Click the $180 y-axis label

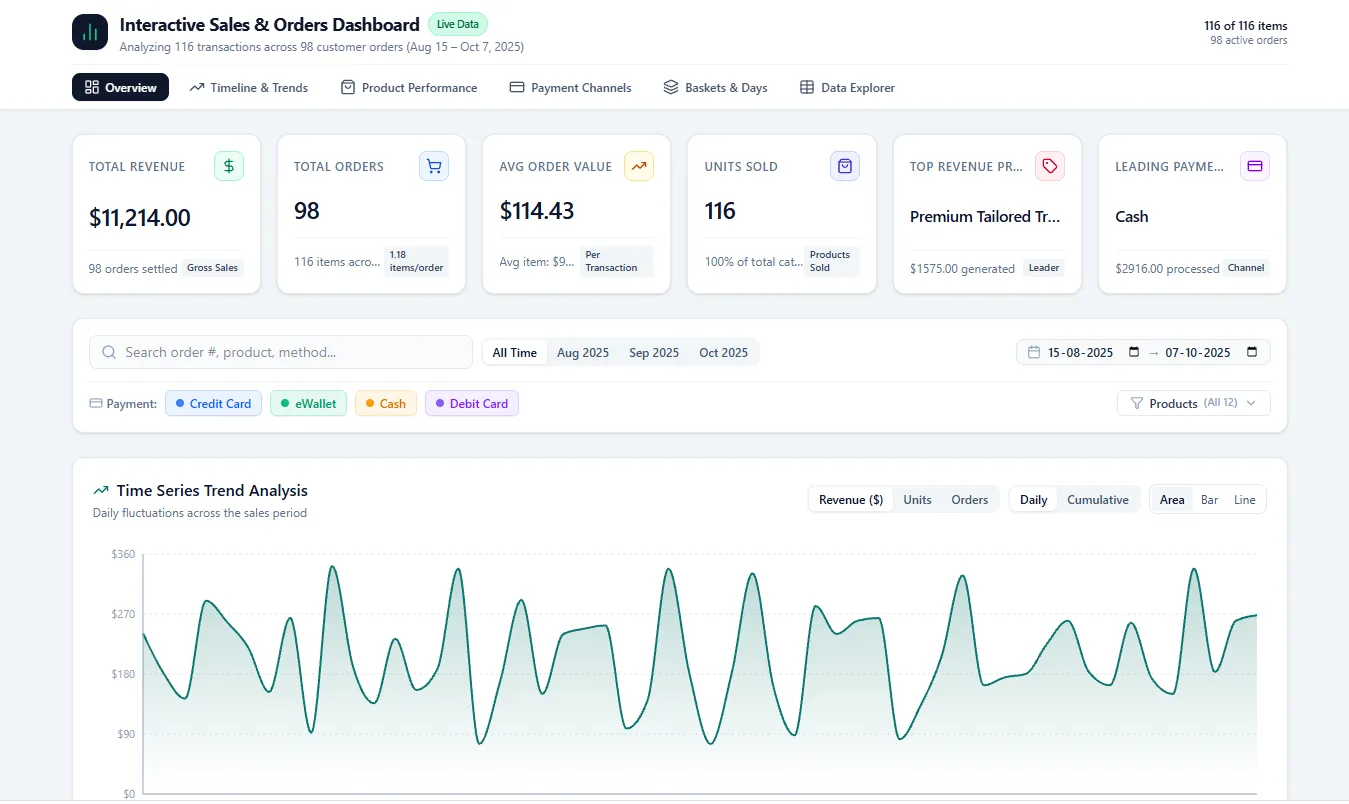123,674
